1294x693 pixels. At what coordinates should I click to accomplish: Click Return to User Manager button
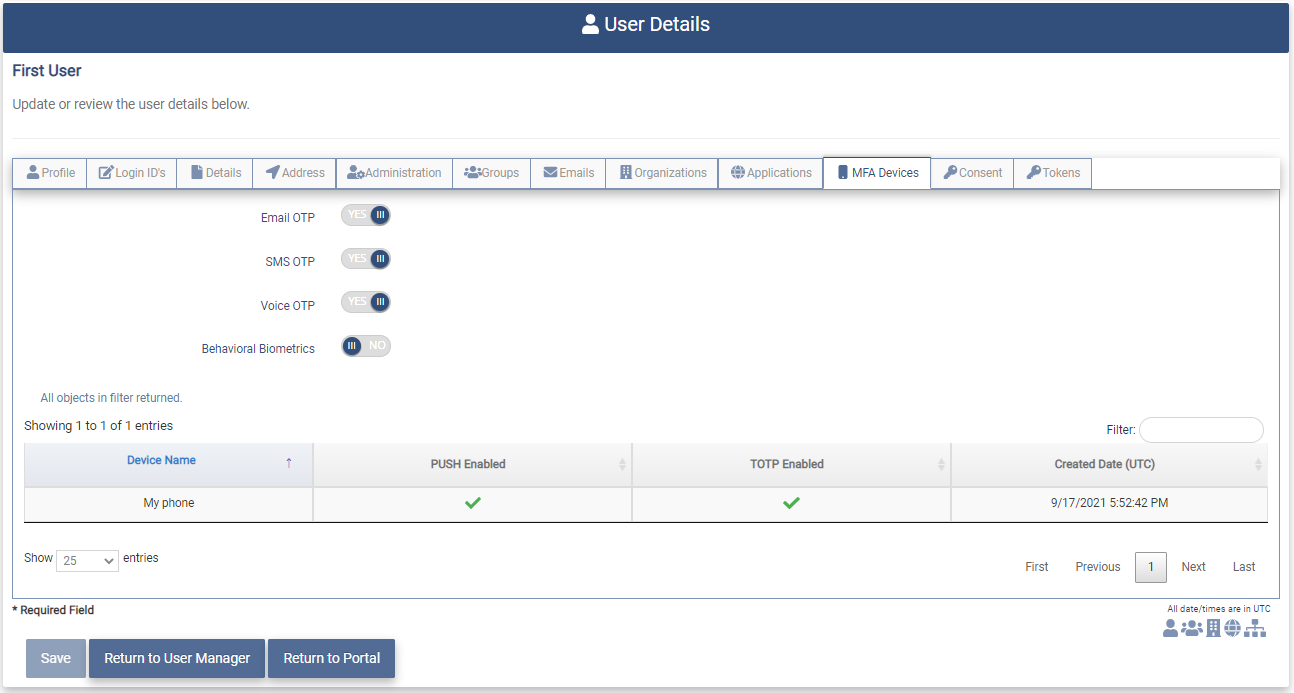click(177, 658)
